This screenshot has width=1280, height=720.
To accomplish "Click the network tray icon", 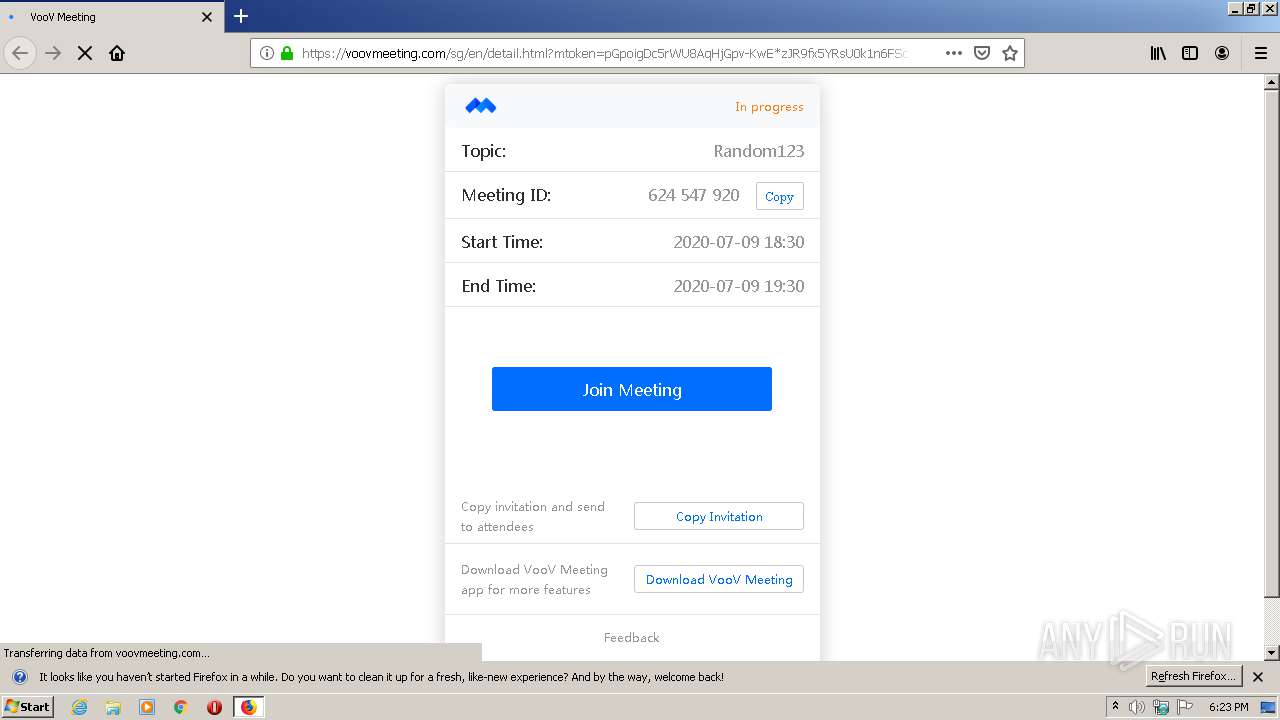I will (x=1161, y=707).
